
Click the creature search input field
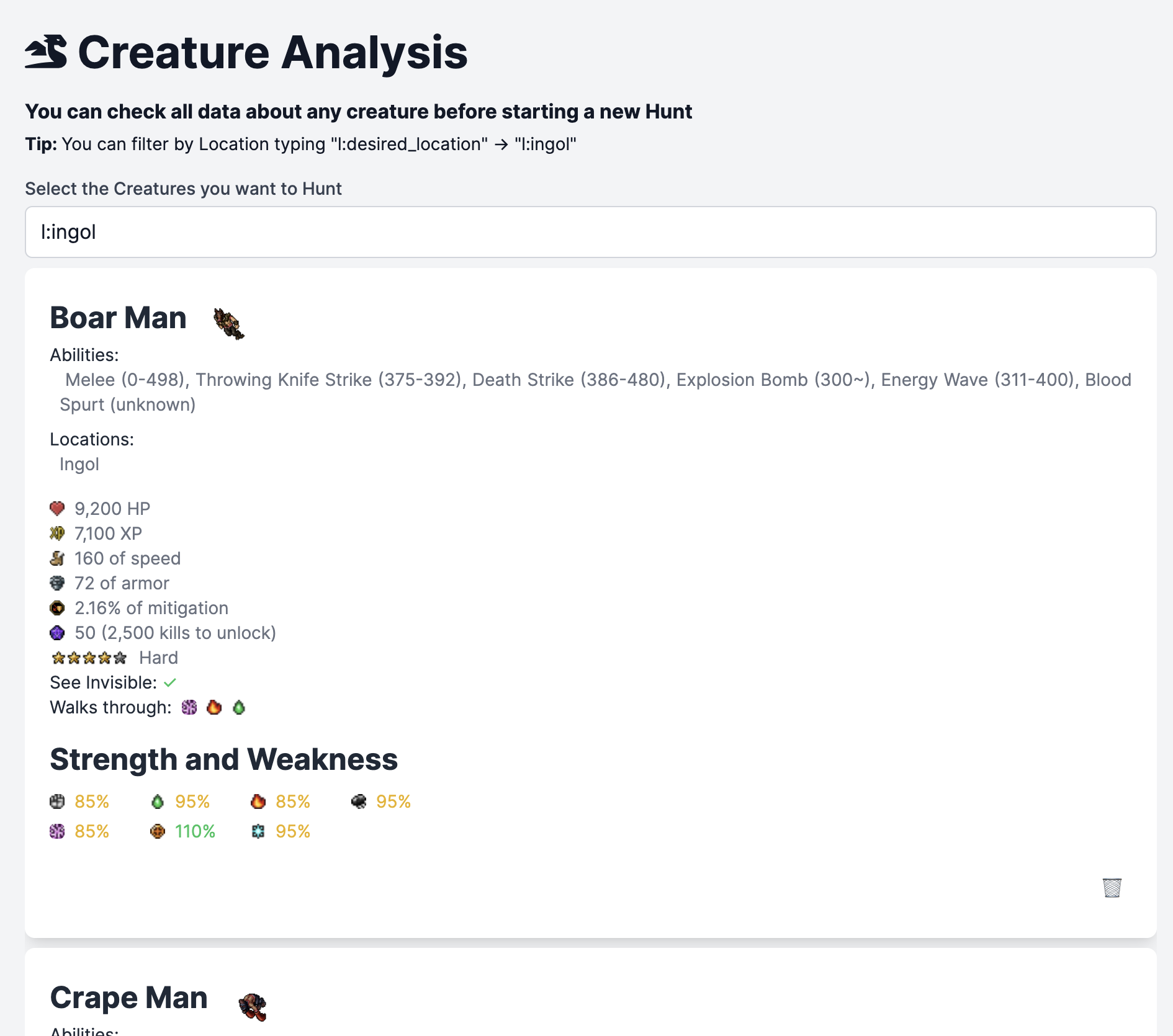(590, 232)
